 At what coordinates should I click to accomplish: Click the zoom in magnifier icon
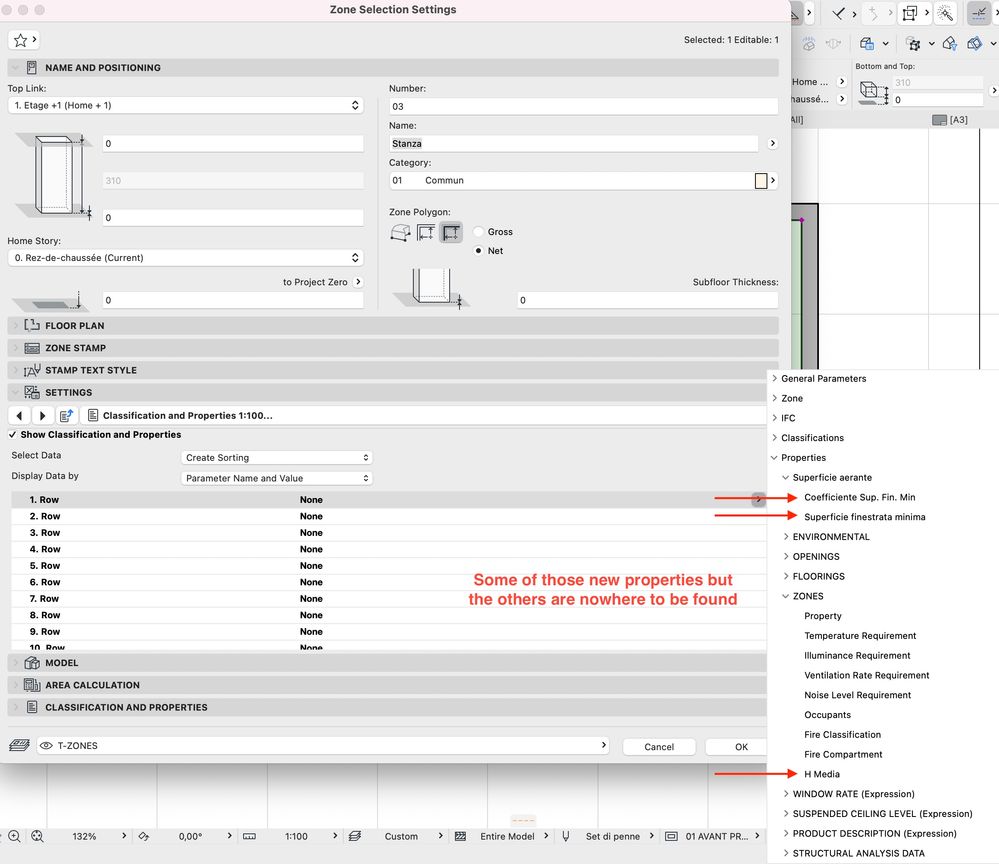(14, 836)
